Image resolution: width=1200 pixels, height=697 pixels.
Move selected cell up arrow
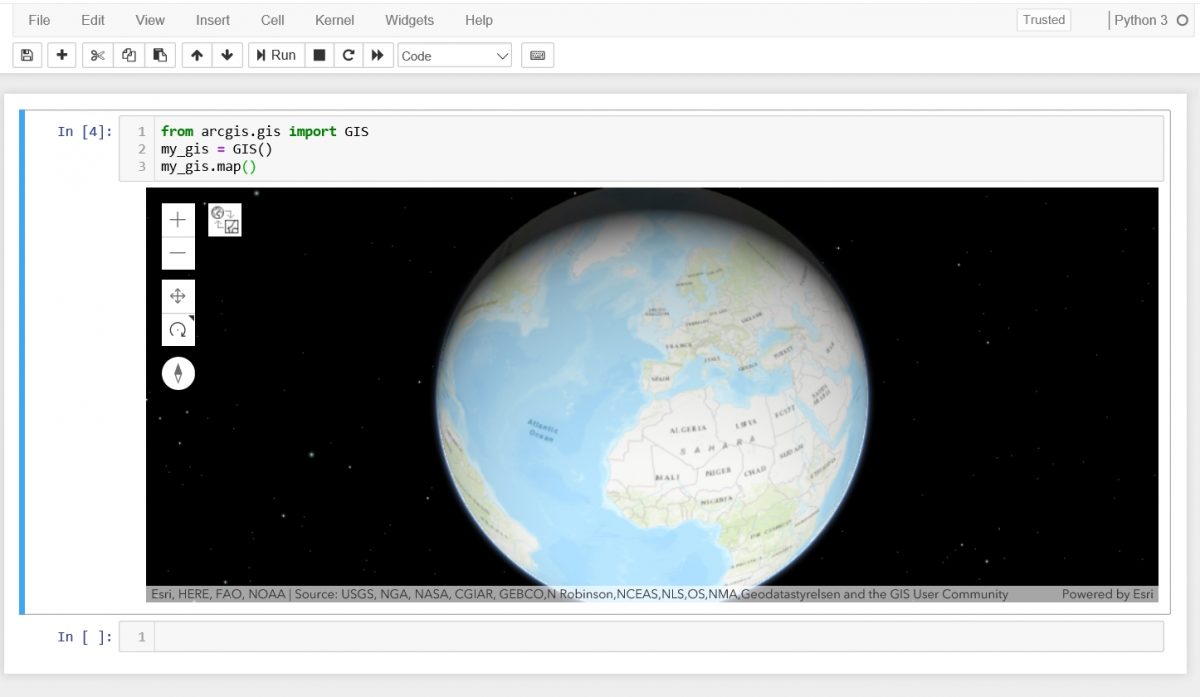[197, 56]
